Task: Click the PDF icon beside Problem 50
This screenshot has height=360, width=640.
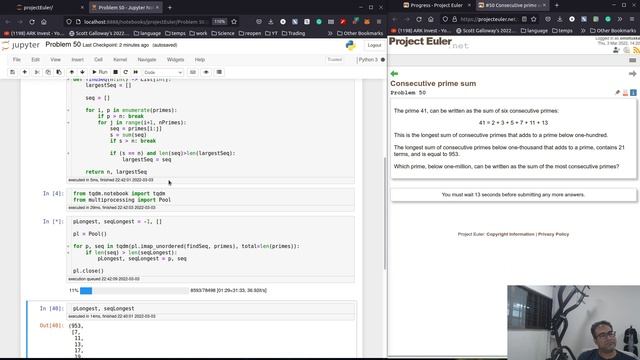Action: click(x=625, y=93)
